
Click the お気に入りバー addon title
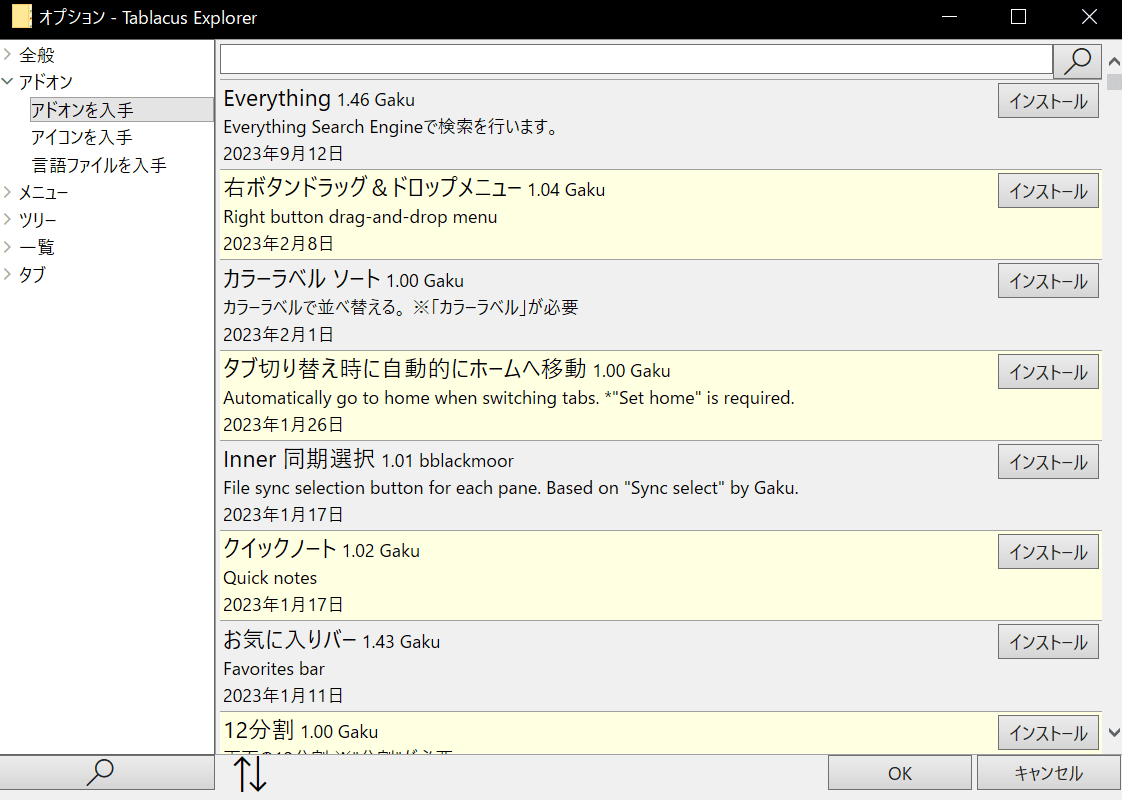point(290,640)
